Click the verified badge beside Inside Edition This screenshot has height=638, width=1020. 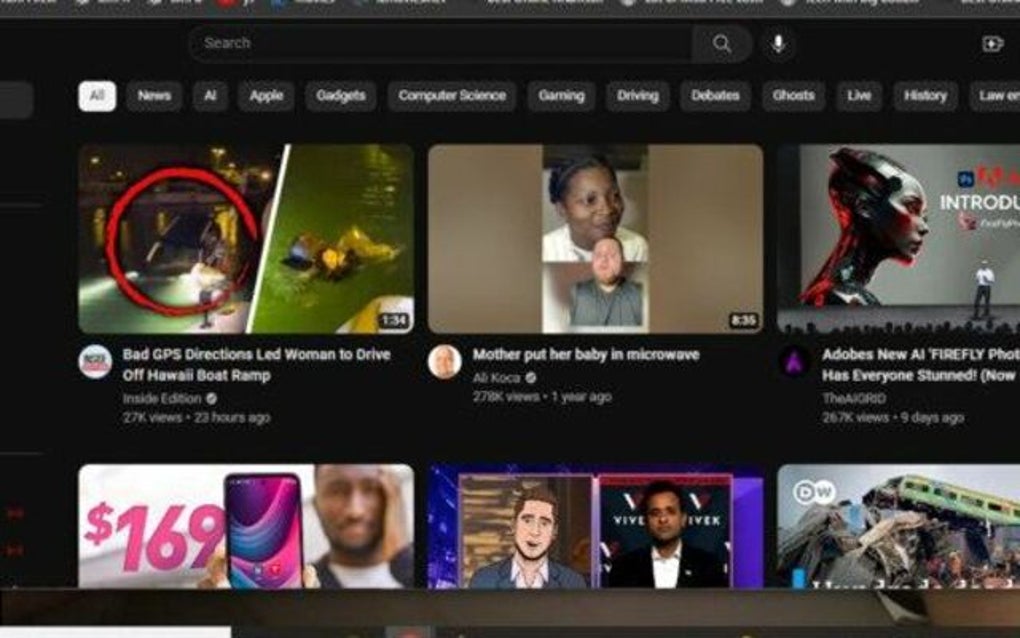(210, 396)
